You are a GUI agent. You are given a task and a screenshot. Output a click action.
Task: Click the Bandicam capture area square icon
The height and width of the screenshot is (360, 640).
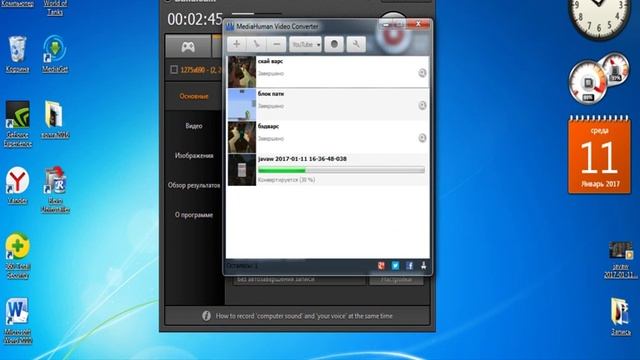(x=174, y=69)
